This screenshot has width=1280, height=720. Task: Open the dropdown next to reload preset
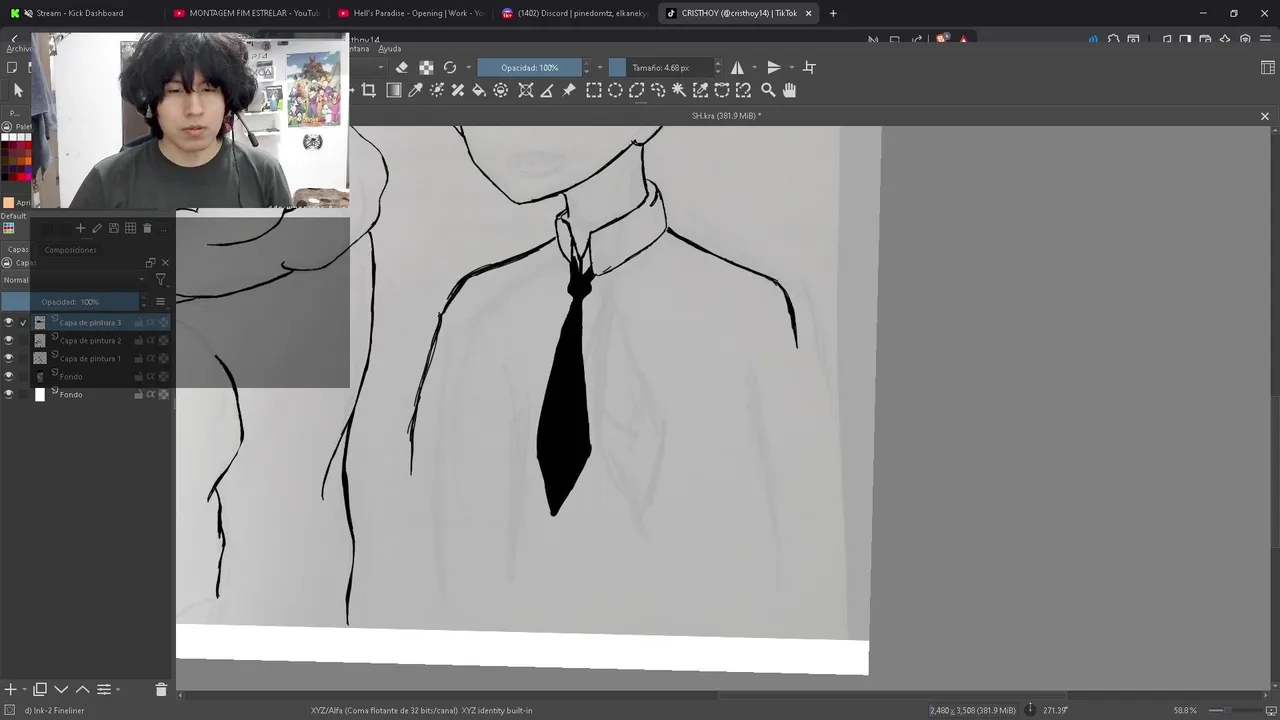(x=468, y=68)
